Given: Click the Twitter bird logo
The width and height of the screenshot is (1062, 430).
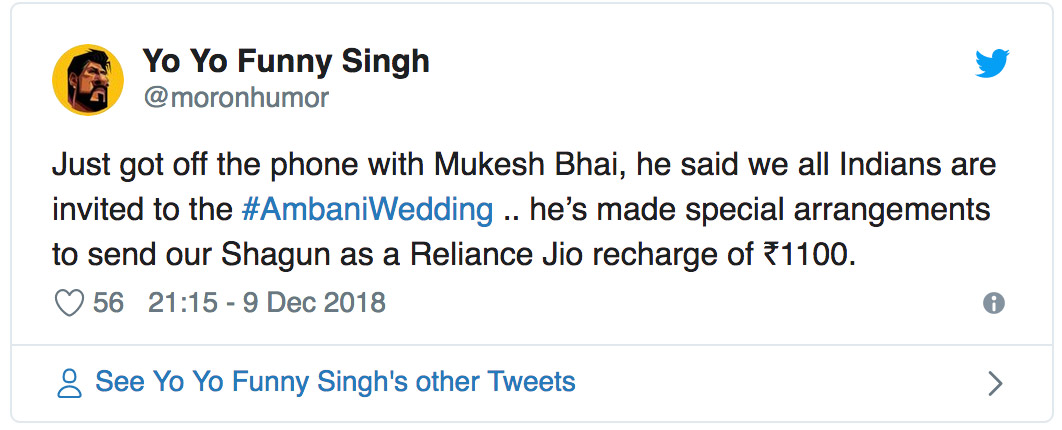Looking at the screenshot, I should pyautogui.click(x=992, y=64).
